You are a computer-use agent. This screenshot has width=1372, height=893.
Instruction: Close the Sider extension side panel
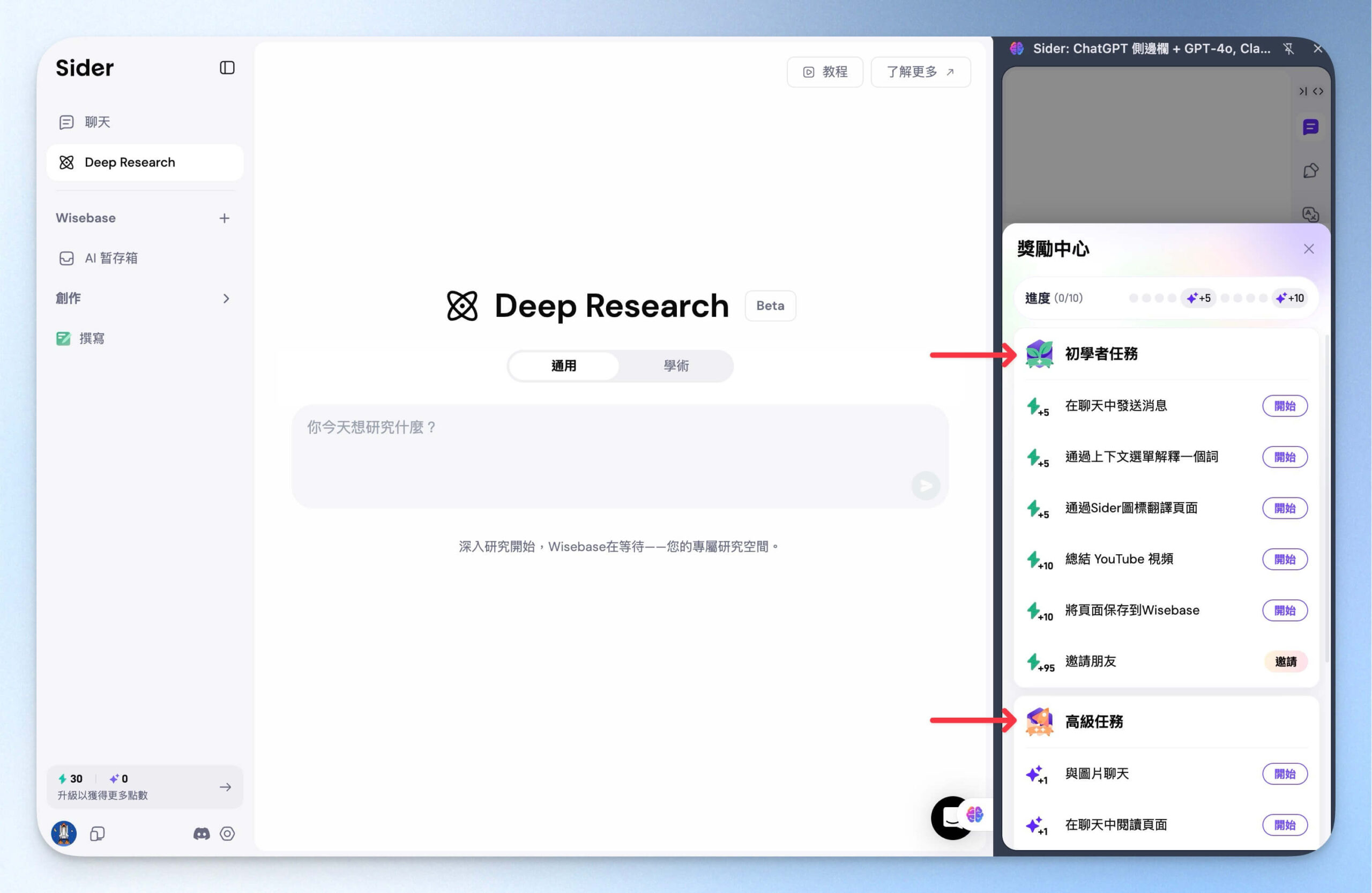tap(1318, 48)
